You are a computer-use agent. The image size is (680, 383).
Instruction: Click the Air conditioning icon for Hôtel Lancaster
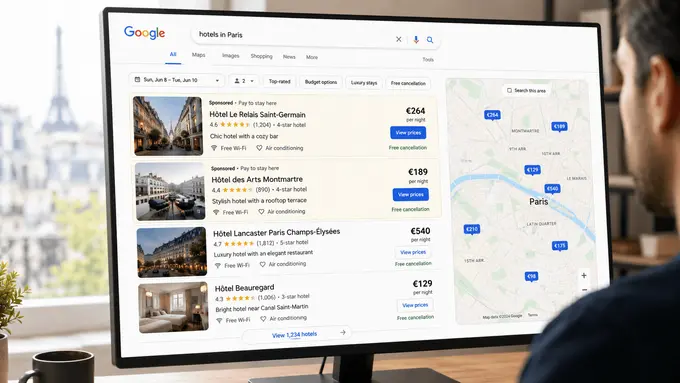(x=262, y=264)
